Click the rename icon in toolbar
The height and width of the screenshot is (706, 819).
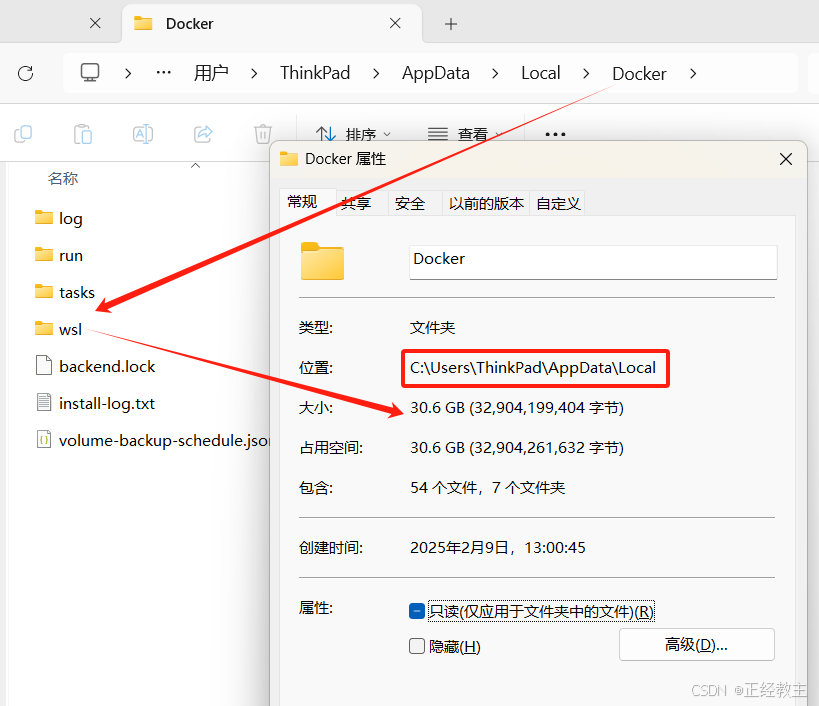[x=143, y=134]
